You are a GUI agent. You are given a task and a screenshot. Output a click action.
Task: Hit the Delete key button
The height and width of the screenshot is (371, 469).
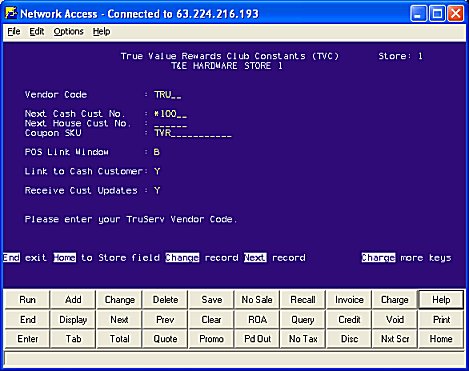pyautogui.click(x=165, y=300)
